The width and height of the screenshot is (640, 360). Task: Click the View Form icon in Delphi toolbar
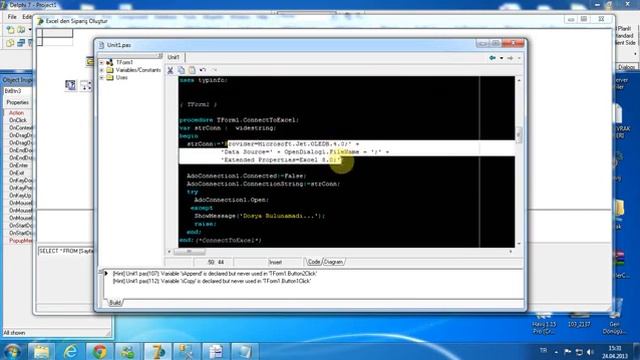(x=21, y=43)
